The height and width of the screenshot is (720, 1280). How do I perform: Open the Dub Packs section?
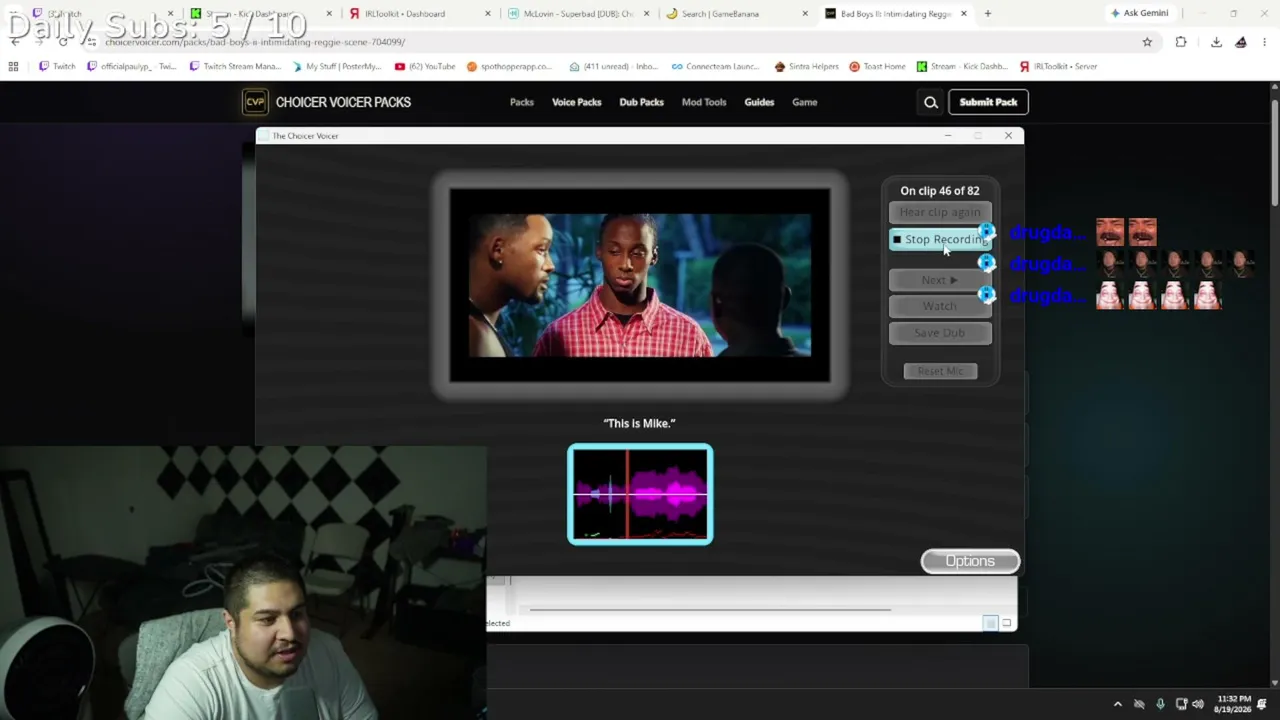(x=641, y=102)
